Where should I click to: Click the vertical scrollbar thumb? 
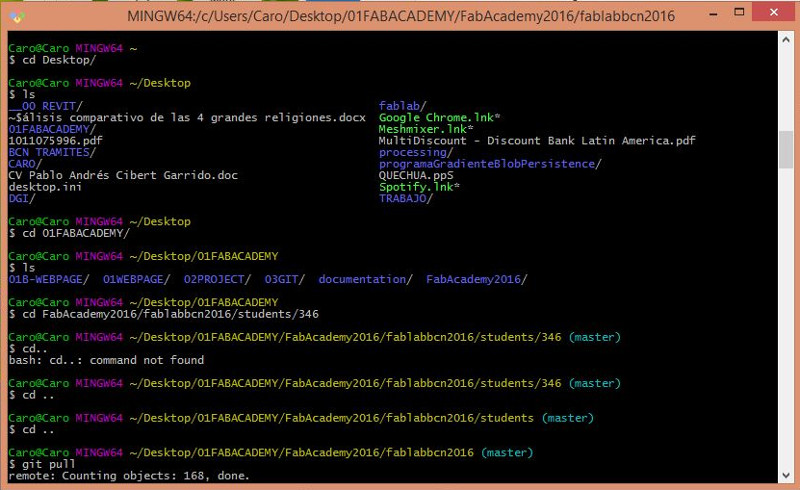(x=786, y=150)
